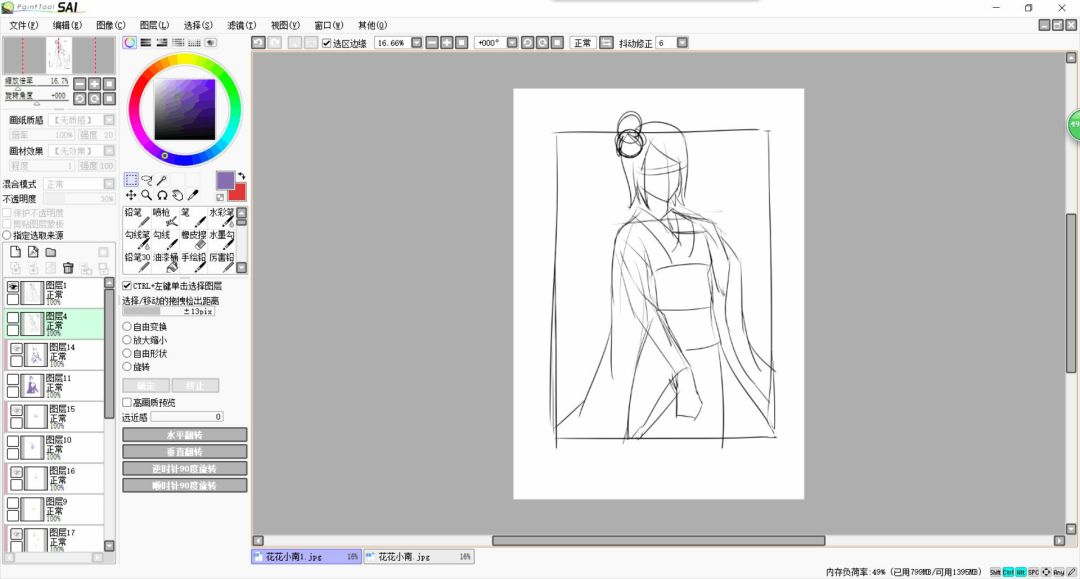Image resolution: width=1080 pixels, height=579 pixels.
Task: Open the 图层 menu in the menu bar
Action: coord(154,25)
